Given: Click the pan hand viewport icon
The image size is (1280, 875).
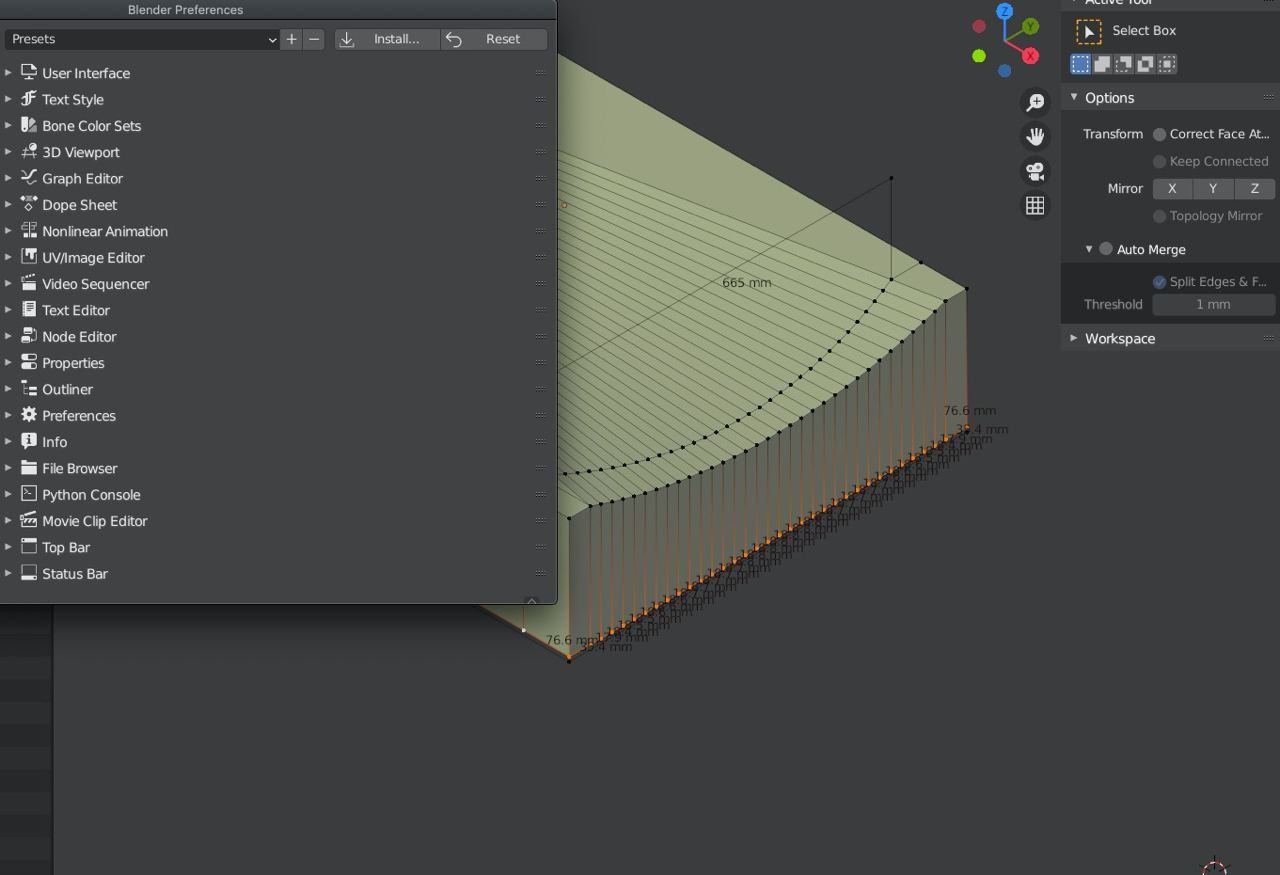Looking at the screenshot, I should [1035, 136].
